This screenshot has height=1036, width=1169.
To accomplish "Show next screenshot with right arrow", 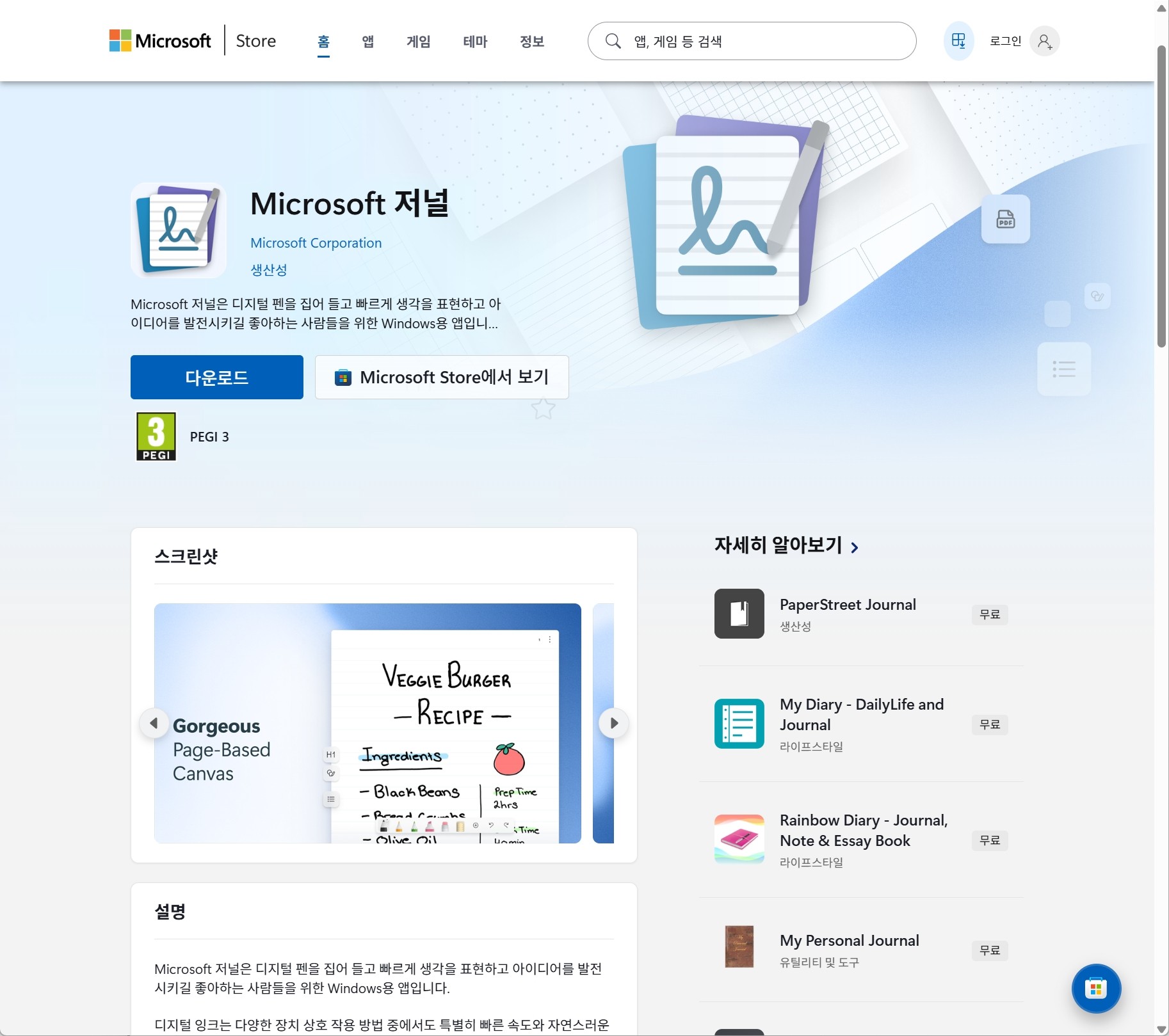I will pyautogui.click(x=613, y=723).
